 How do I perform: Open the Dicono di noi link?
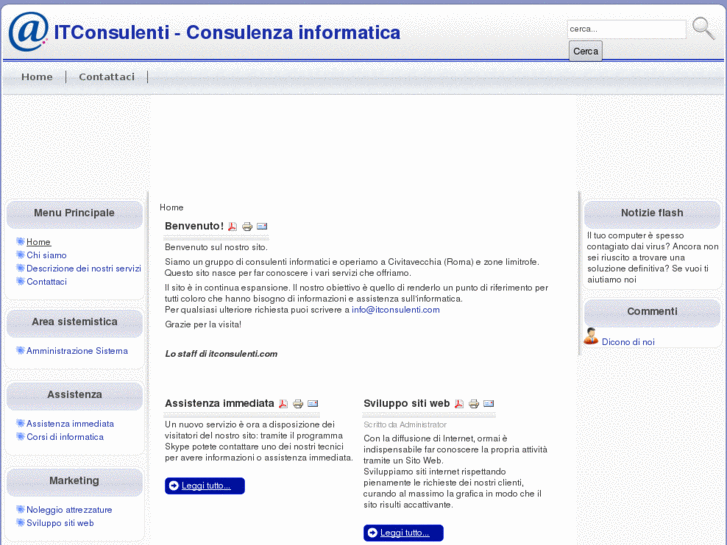coord(628,342)
